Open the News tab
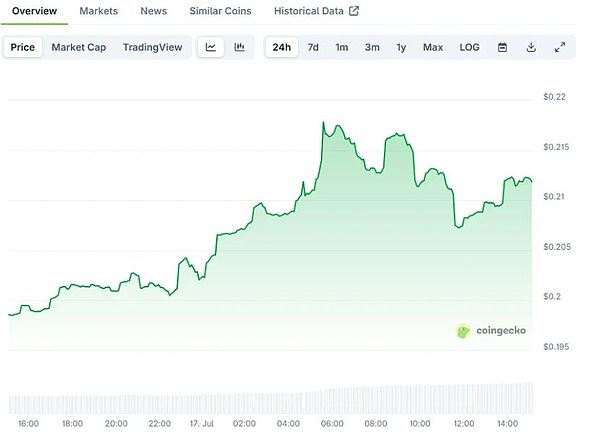This screenshot has height=434, width=600. coord(154,11)
